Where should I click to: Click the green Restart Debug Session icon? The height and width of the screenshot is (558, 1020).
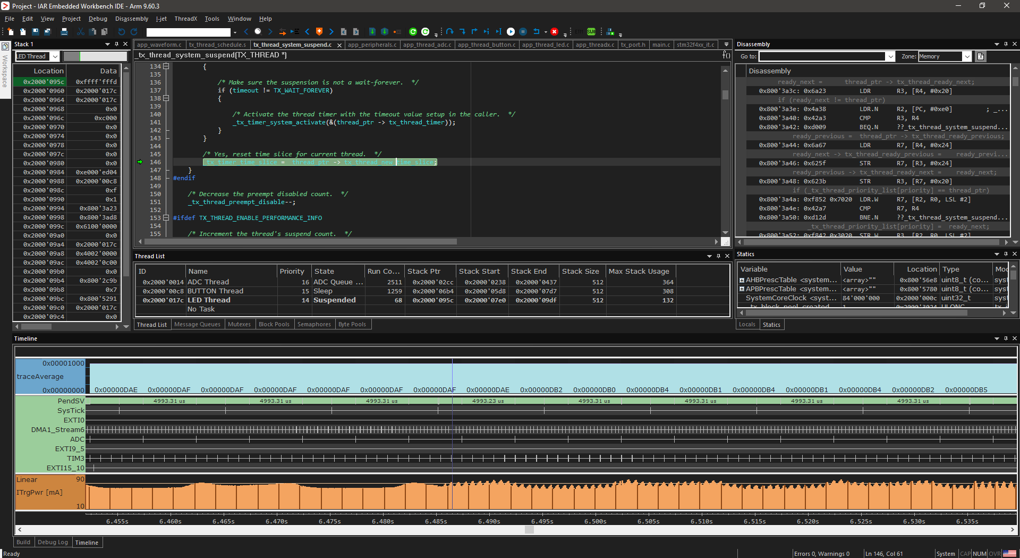point(413,31)
